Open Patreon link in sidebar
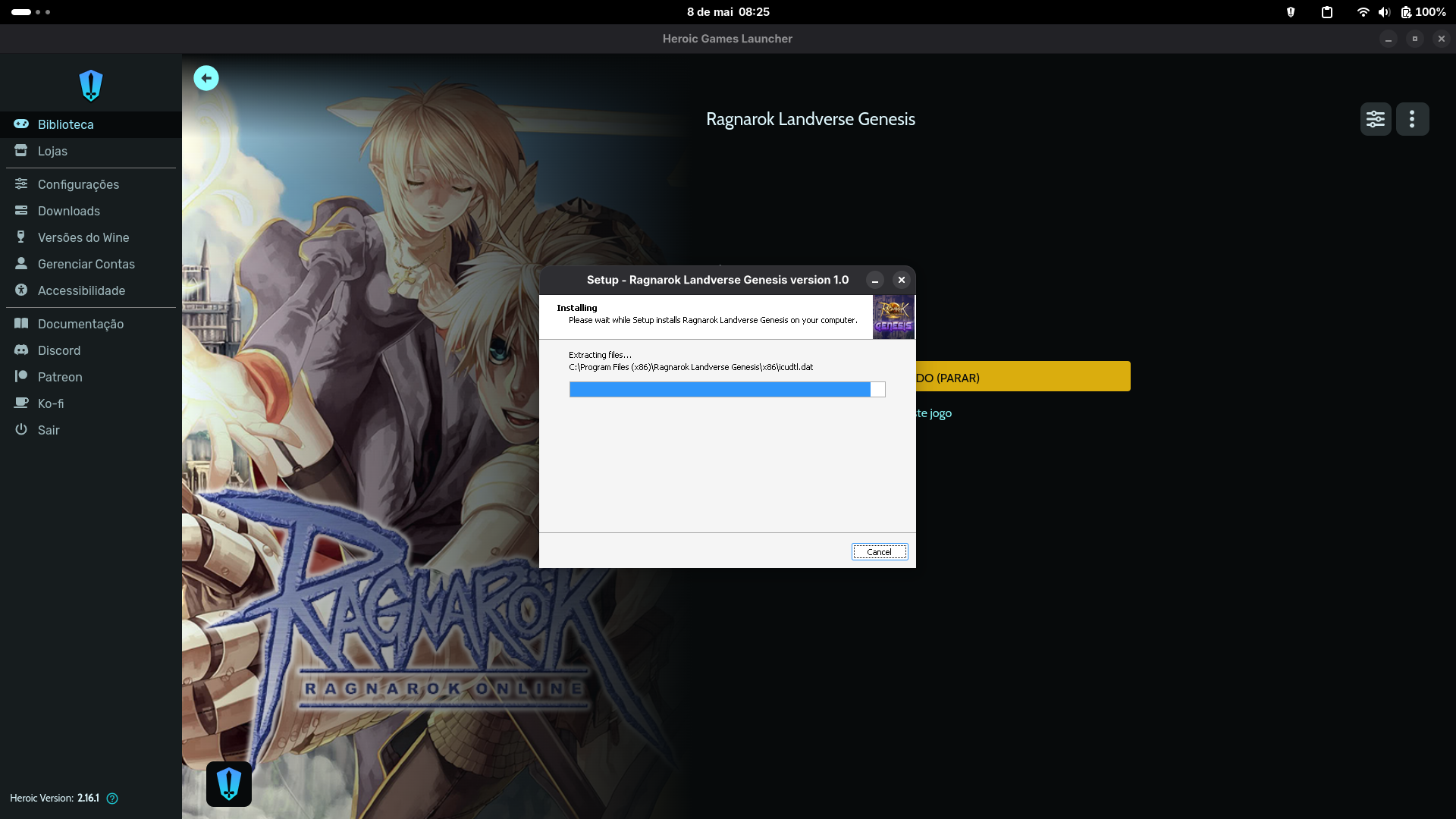The width and height of the screenshot is (1456, 819). point(91,377)
